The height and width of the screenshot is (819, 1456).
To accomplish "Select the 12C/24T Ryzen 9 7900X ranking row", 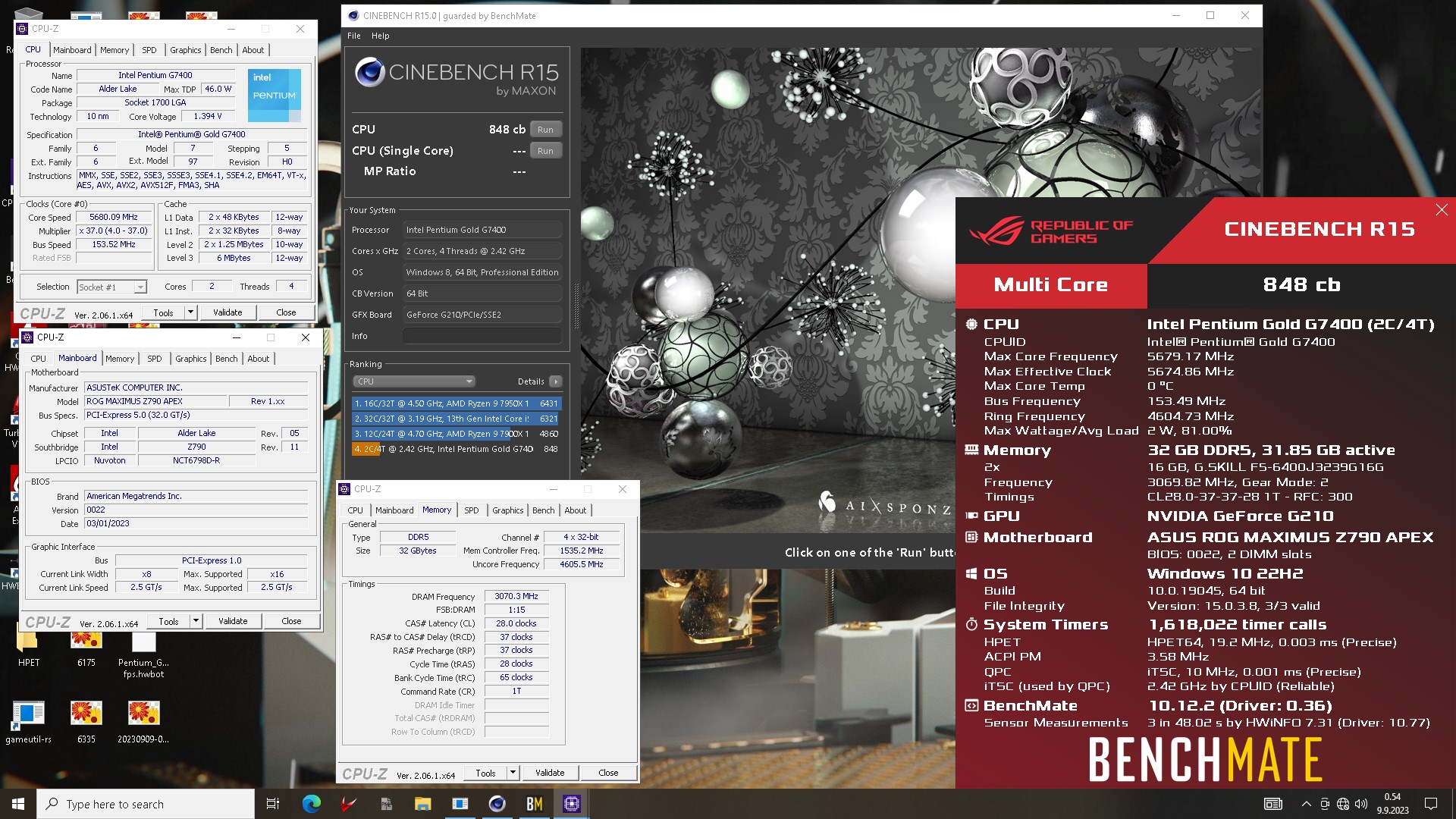I will pos(456,434).
